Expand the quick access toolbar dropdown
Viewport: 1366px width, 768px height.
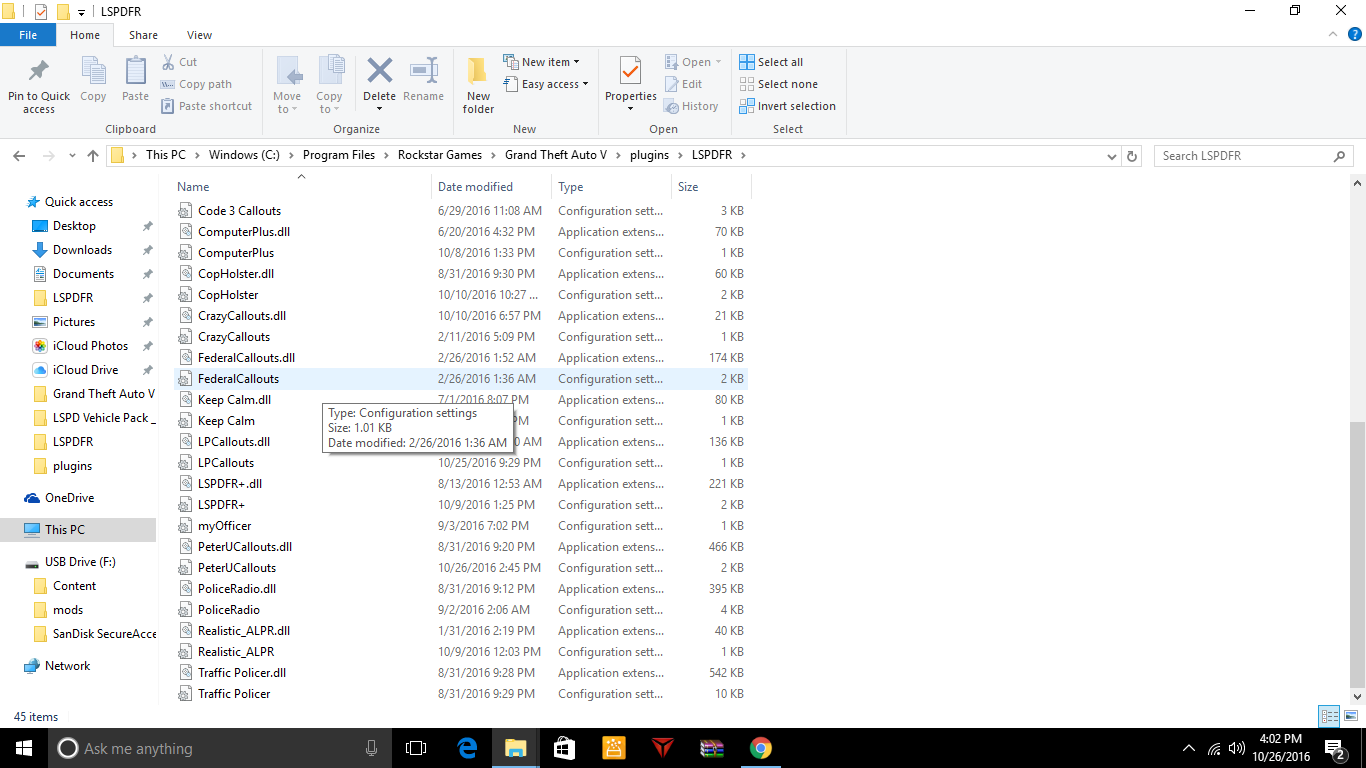[x=81, y=12]
